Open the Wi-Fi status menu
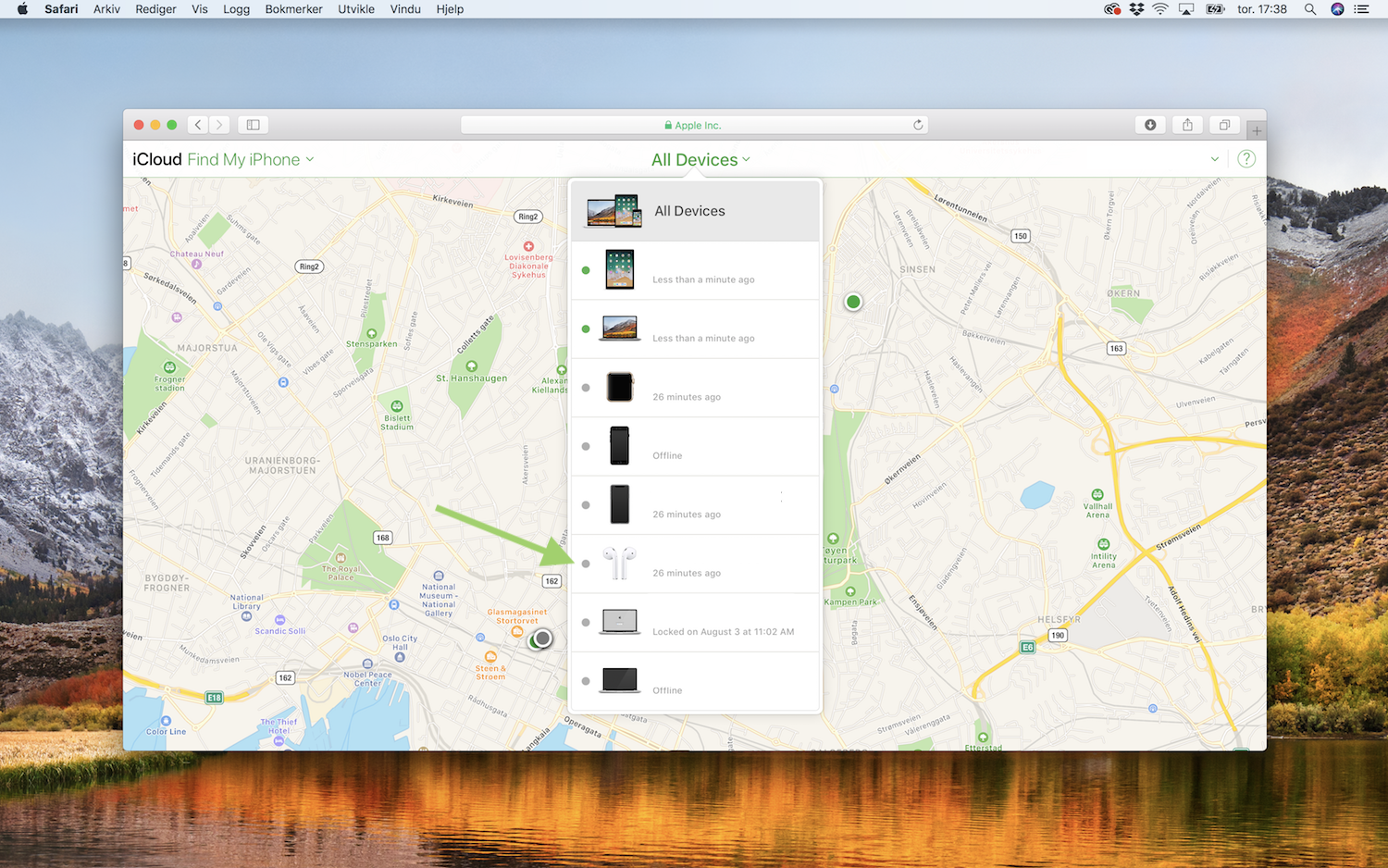1388x868 pixels. tap(1160, 9)
